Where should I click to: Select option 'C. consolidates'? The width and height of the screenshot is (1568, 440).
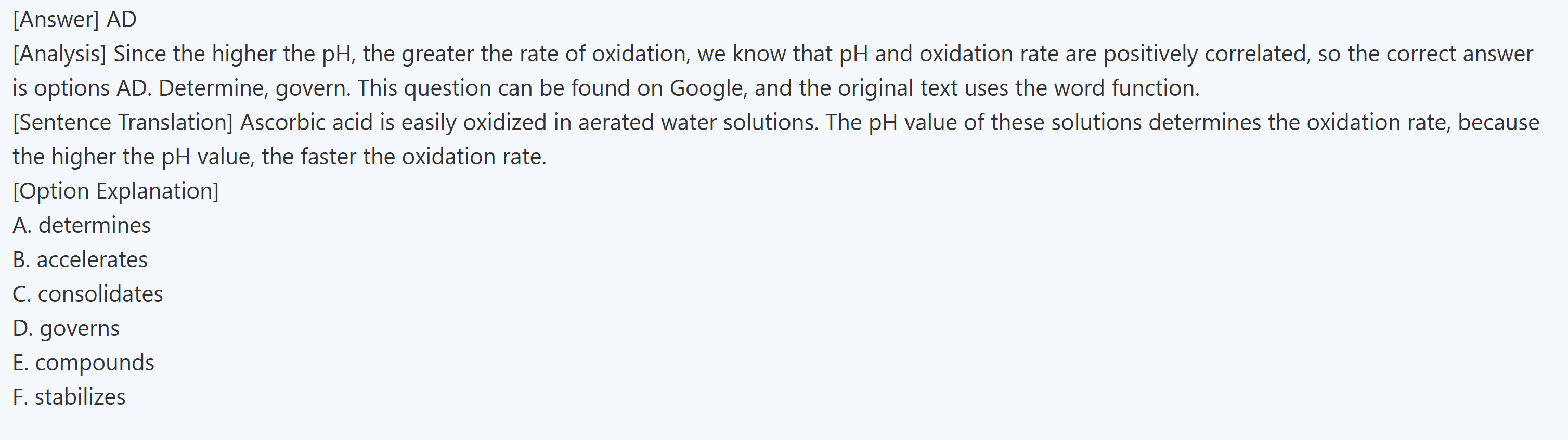(88, 294)
